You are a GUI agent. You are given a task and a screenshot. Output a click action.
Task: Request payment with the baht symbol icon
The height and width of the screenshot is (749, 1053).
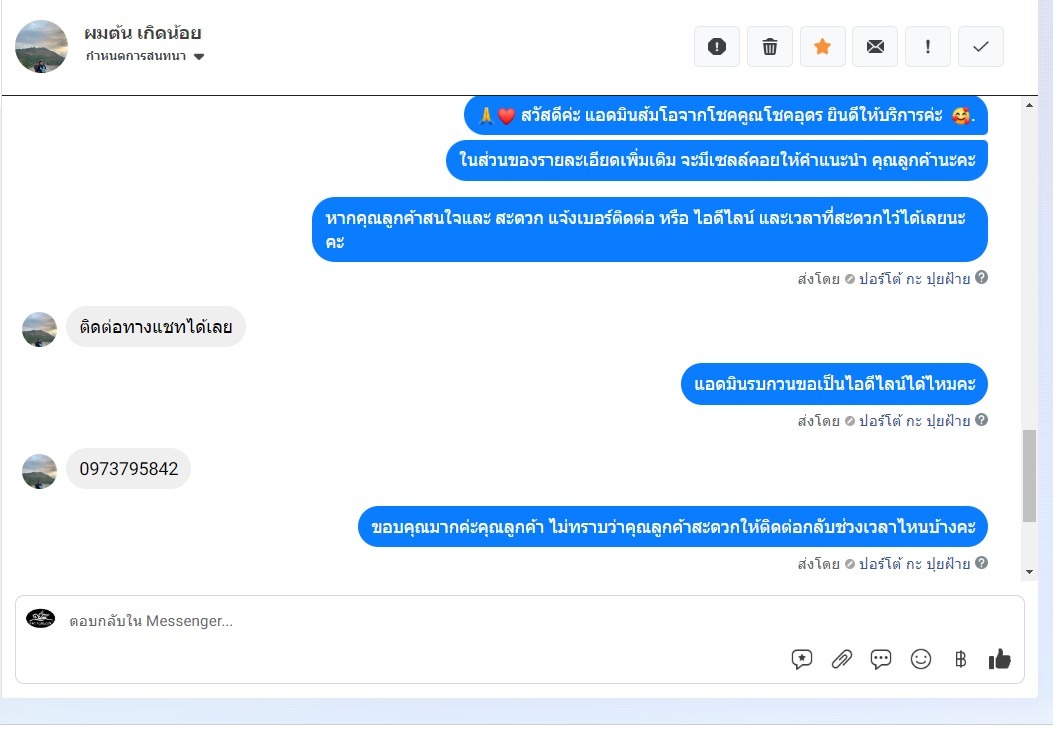tap(960, 659)
